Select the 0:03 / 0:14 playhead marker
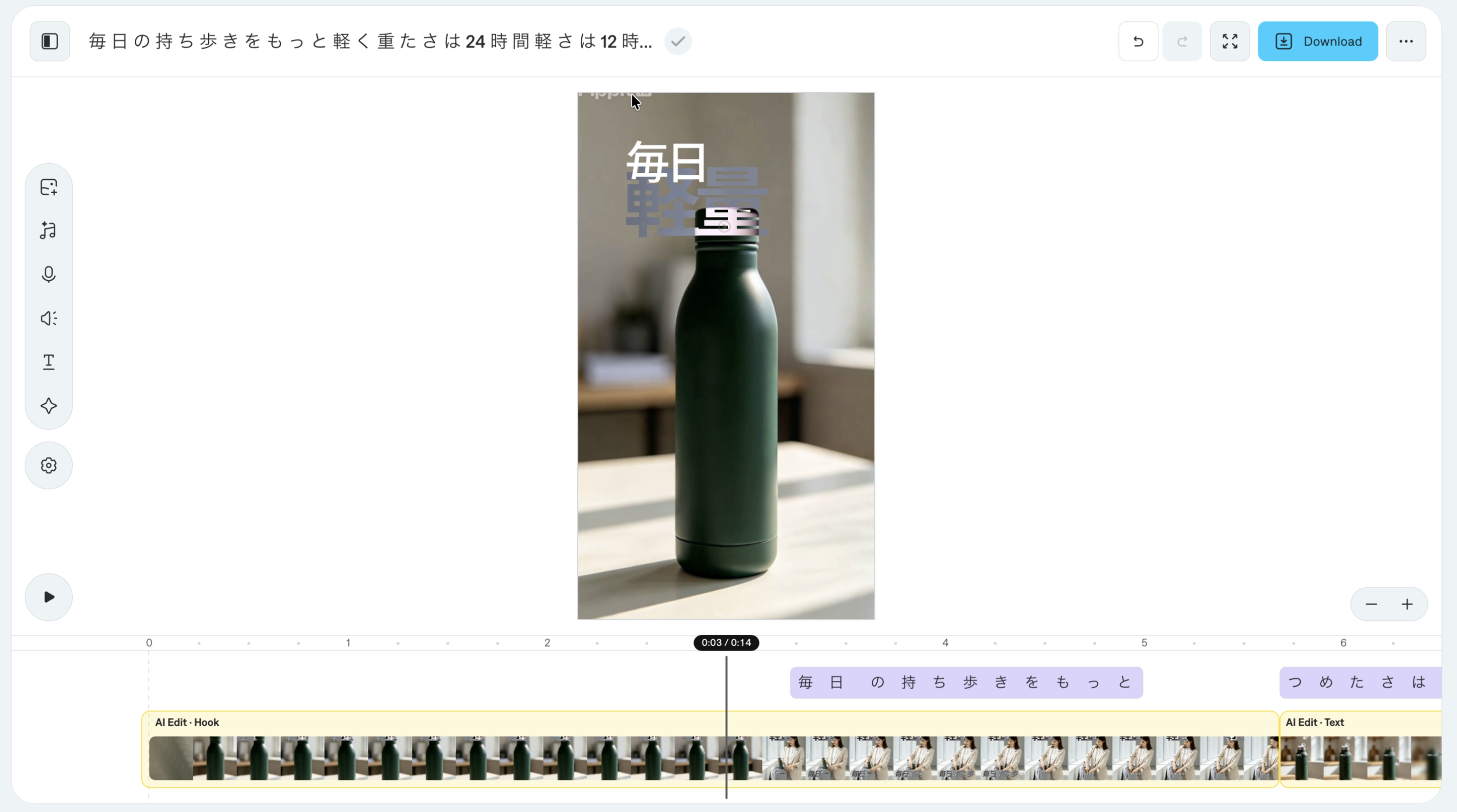Viewport: 1457px width, 812px height. [726, 643]
